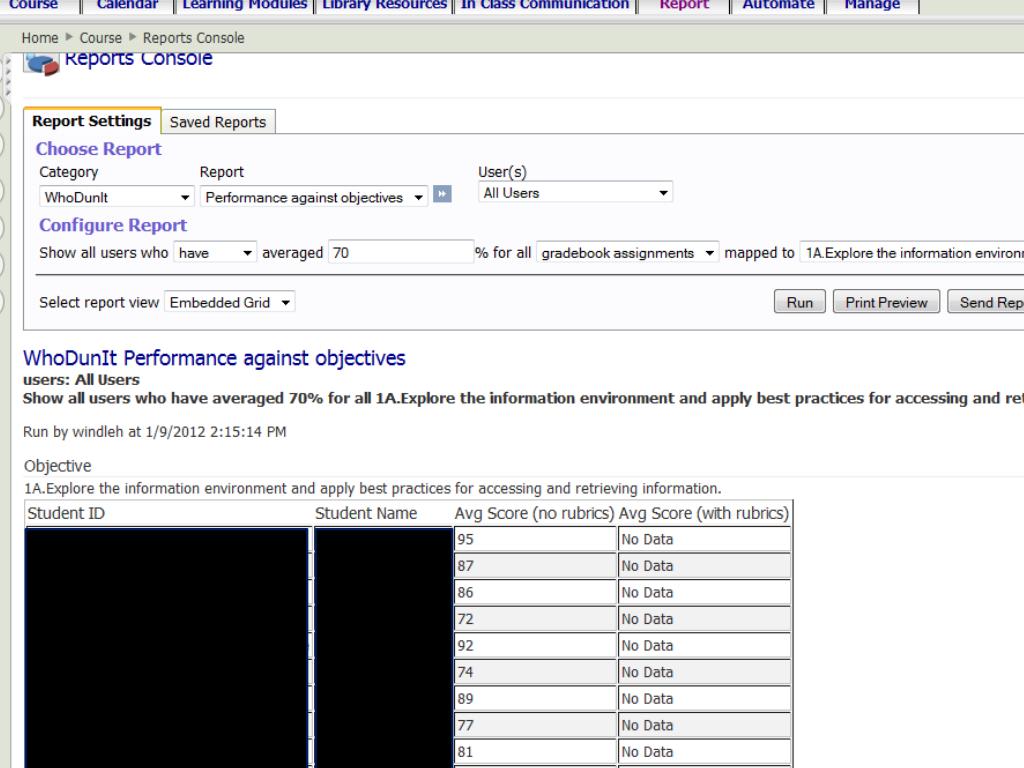Image resolution: width=1024 pixels, height=768 pixels.
Task: Click the Avg Score (no rubrics) header
Action: pyautogui.click(x=534, y=513)
